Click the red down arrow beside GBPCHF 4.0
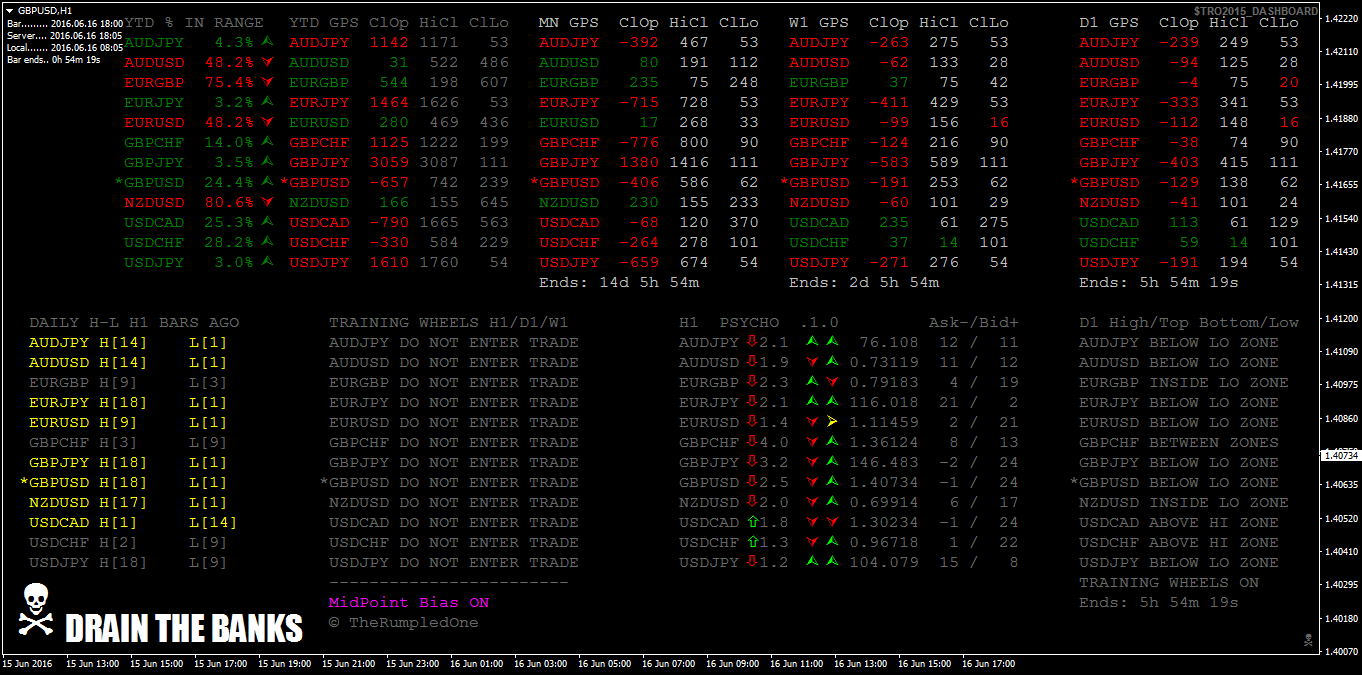This screenshot has height=675, width=1362. pos(752,442)
